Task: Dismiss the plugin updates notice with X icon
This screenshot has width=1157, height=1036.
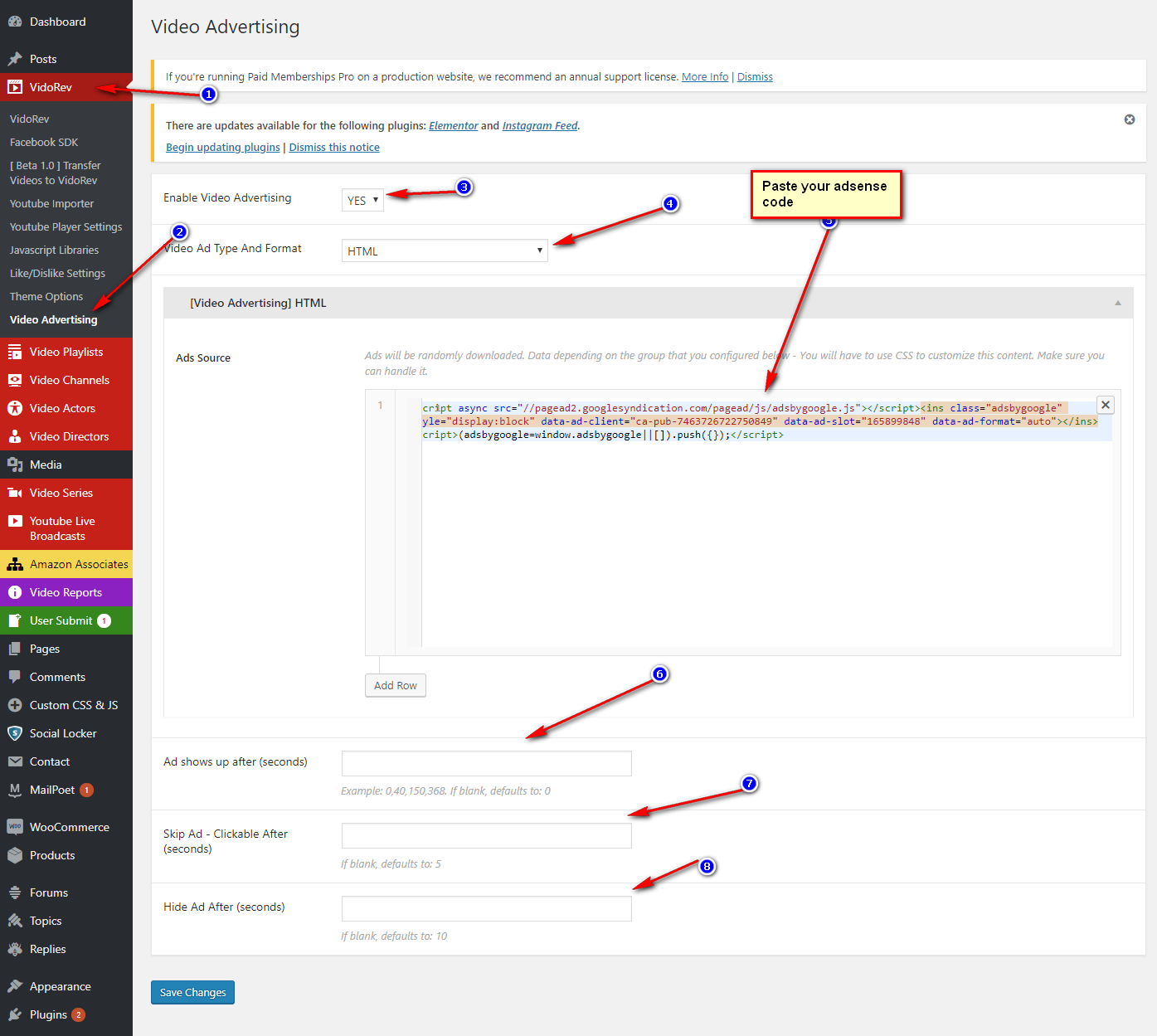Action: 1129,119
